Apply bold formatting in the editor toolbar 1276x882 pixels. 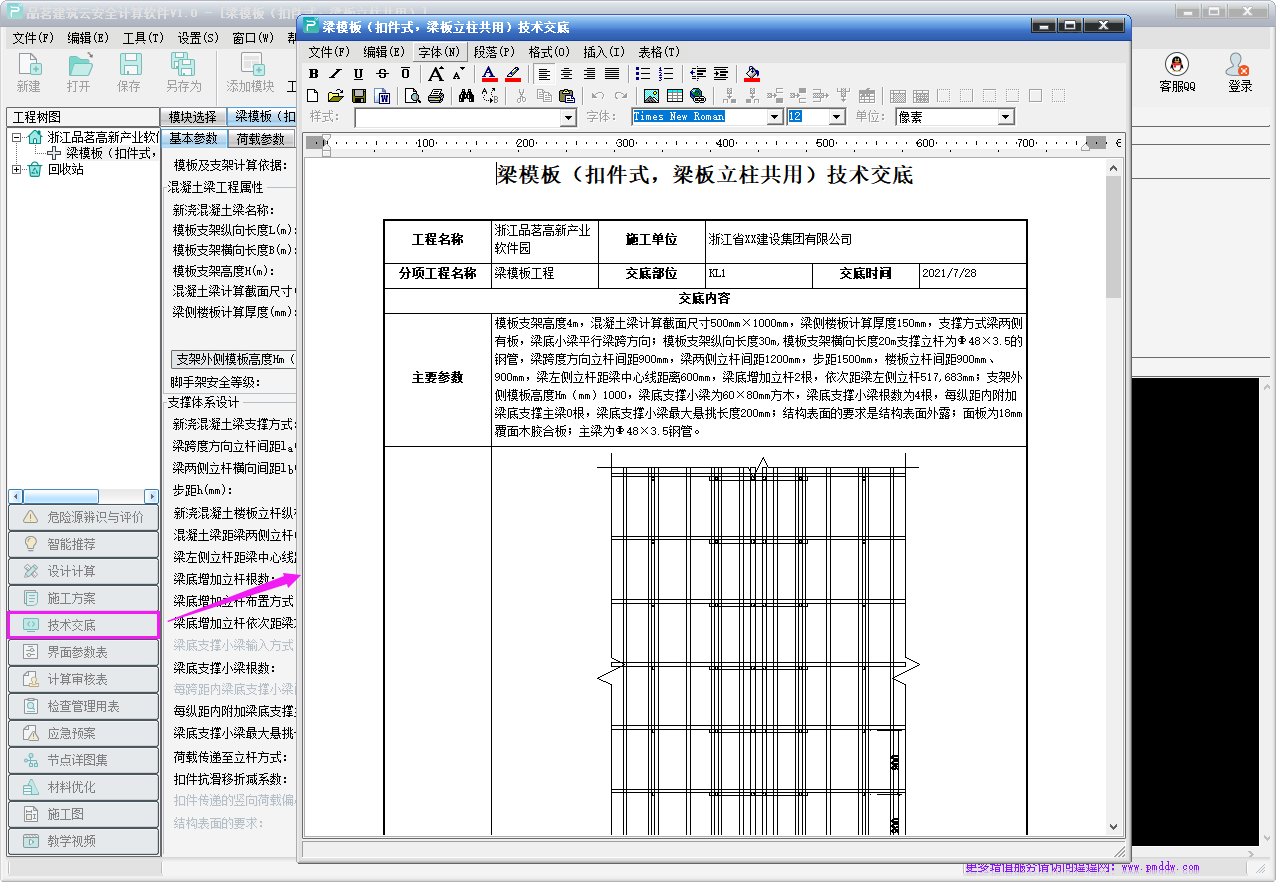[x=314, y=74]
